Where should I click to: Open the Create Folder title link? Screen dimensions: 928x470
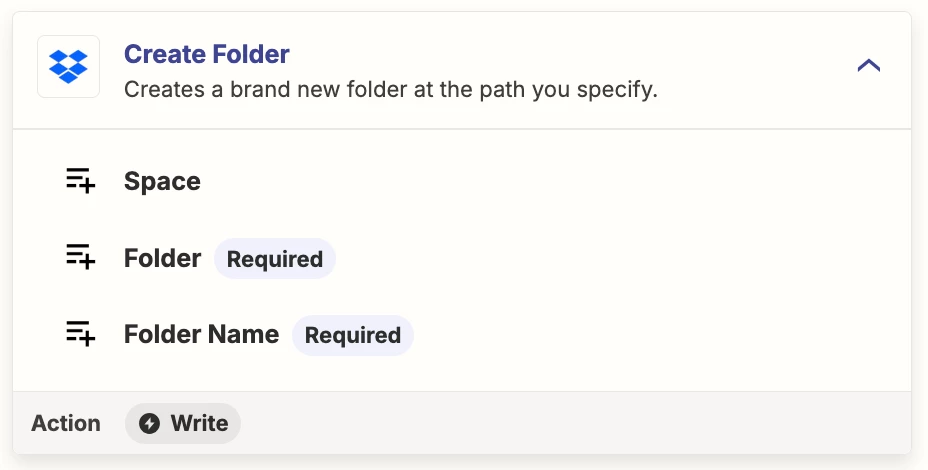207,54
